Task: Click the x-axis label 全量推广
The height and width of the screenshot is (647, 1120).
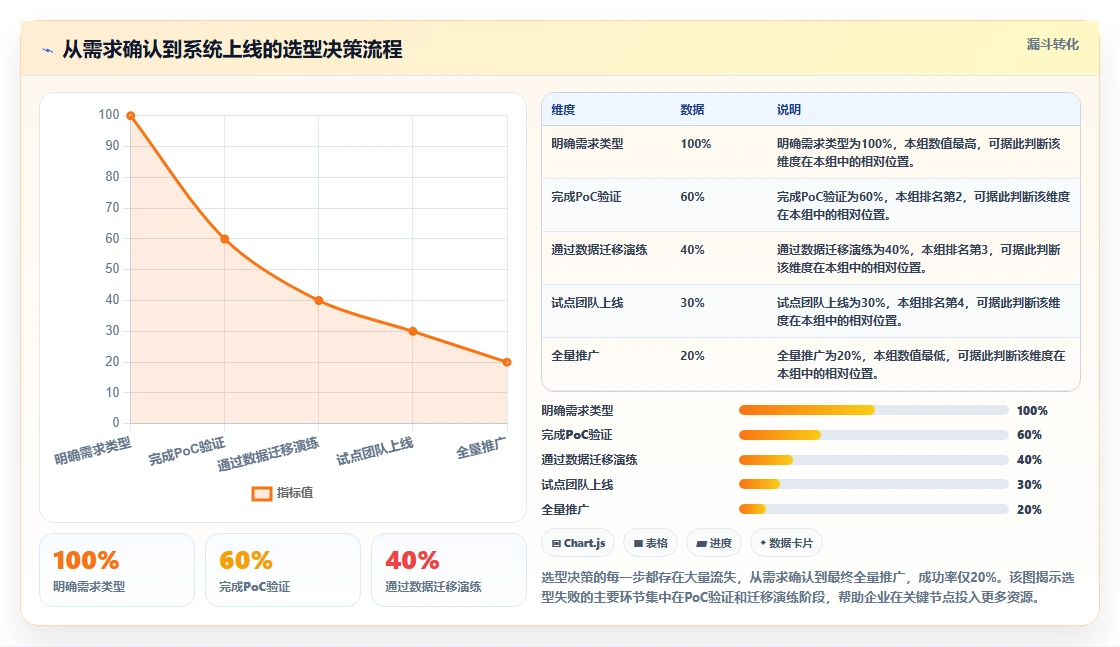Action: [x=481, y=448]
